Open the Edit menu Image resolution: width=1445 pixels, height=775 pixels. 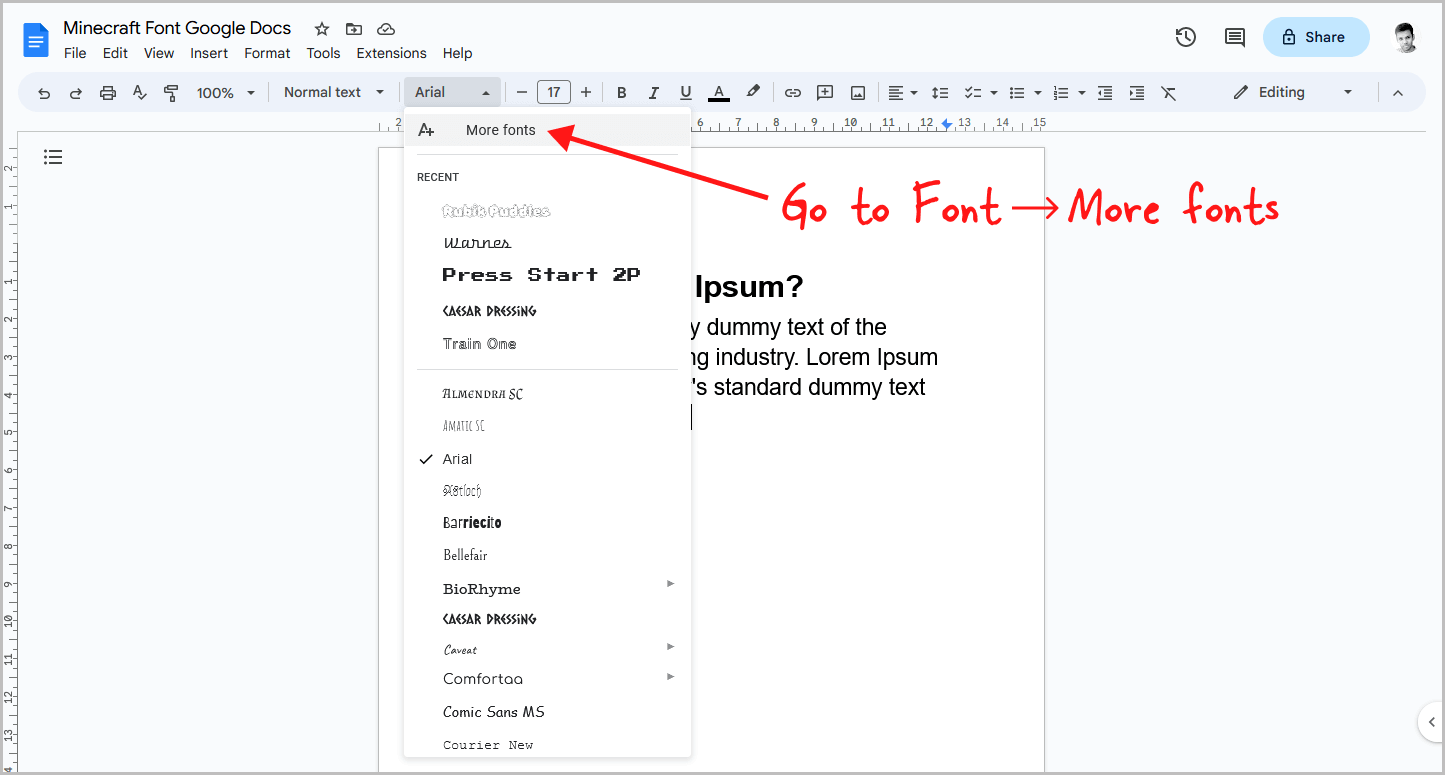[115, 53]
